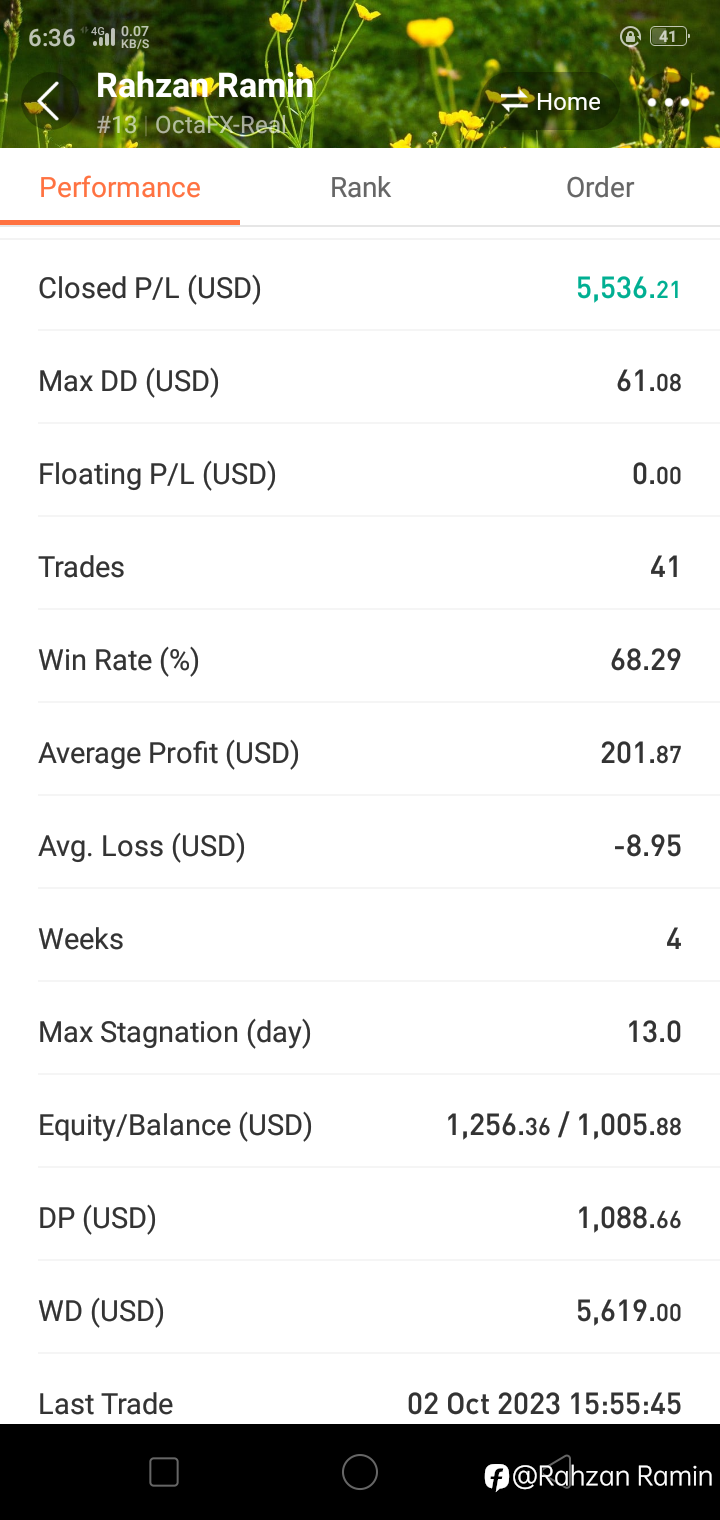Tap the Android home circle button
The height and width of the screenshot is (1520, 720).
point(360,1472)
